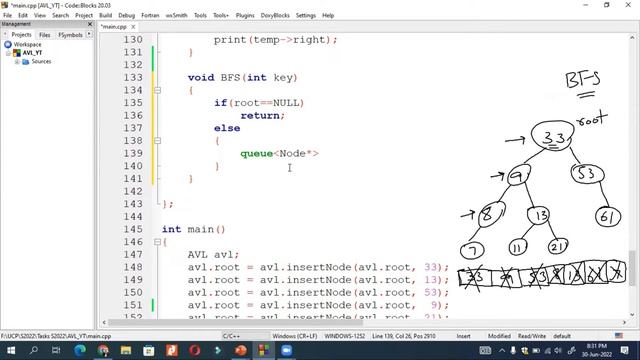Open the orange round app on the taskbar
This screenshot has height=360, width=640.
coord(241,350)
